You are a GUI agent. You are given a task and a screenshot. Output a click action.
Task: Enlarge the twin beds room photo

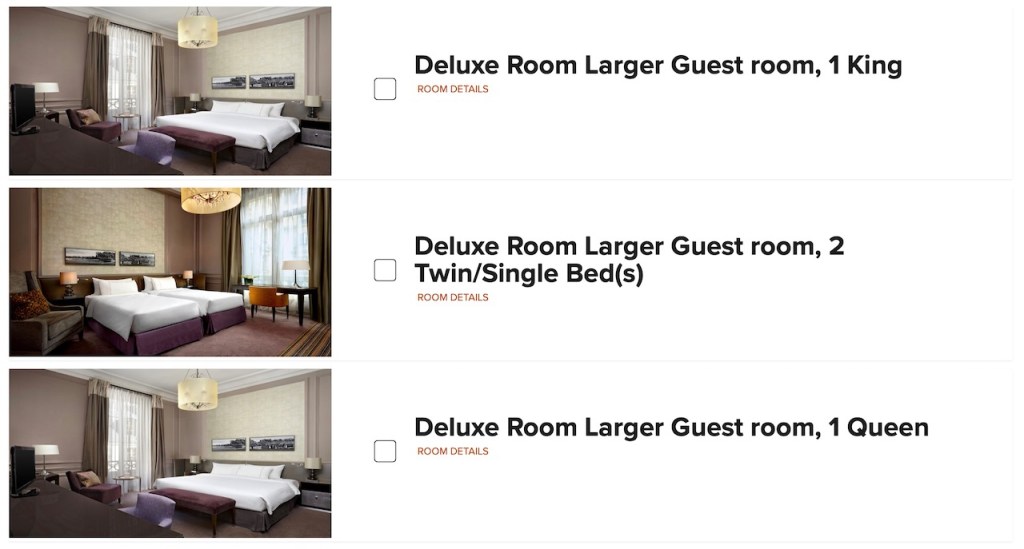pyautogui.click(x=170, y=272)
